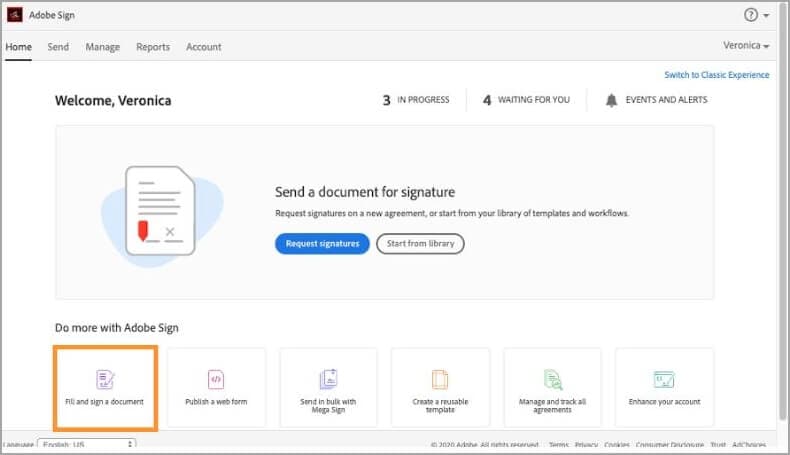
Task: Open the language selector English: US
Action: click(x=87, y=444)
